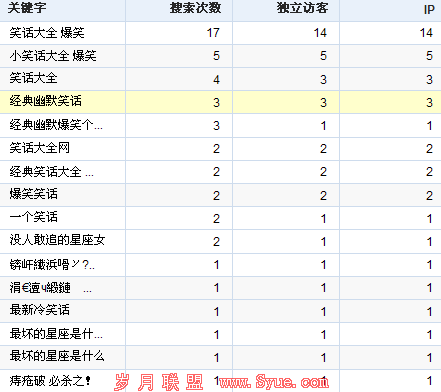This screenshot has width=441, height=392.
Task: Open the 经典笑话大全 ... keyword
Action: point(51,171)
